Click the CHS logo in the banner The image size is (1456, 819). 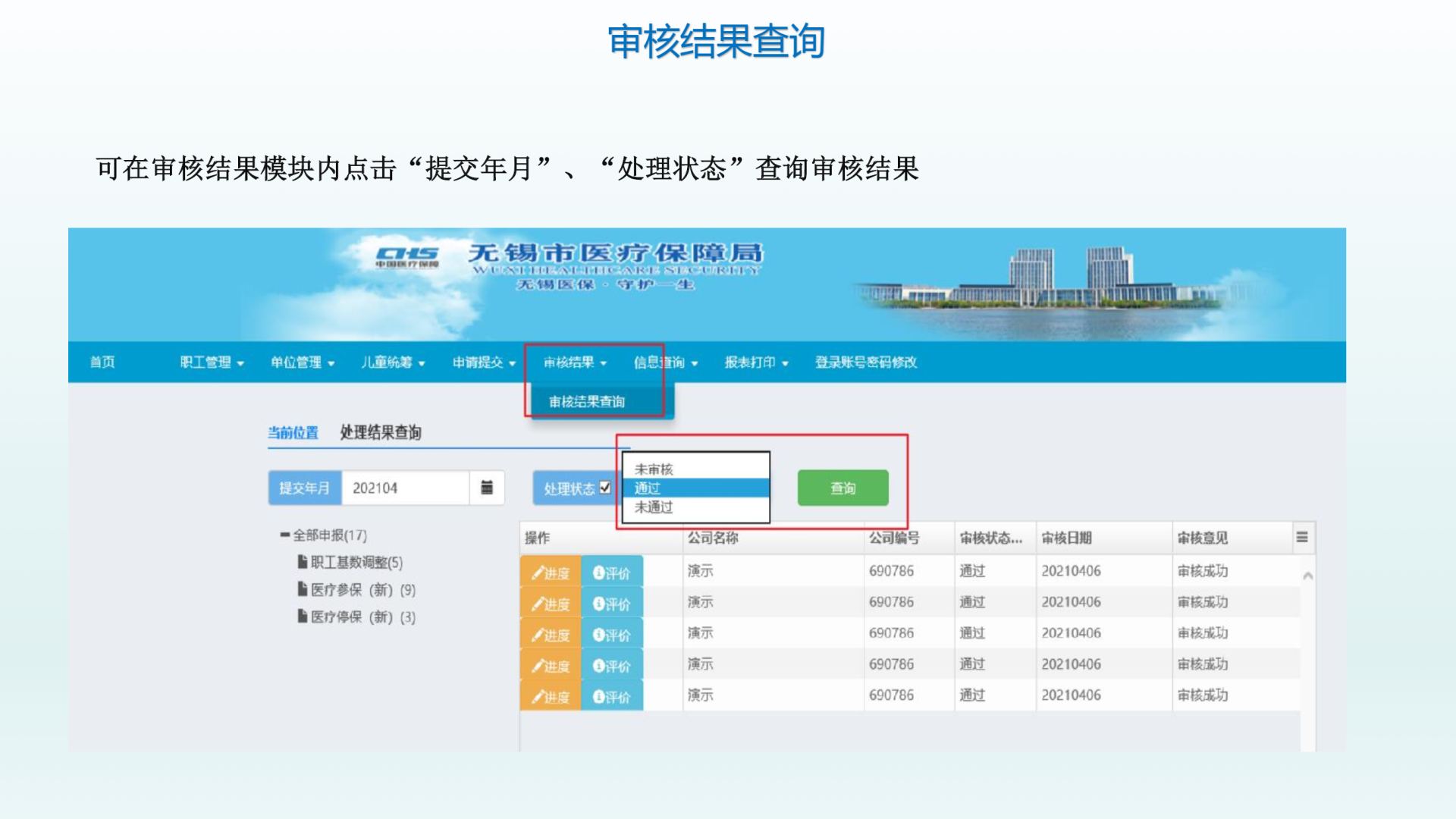(407, 256)
